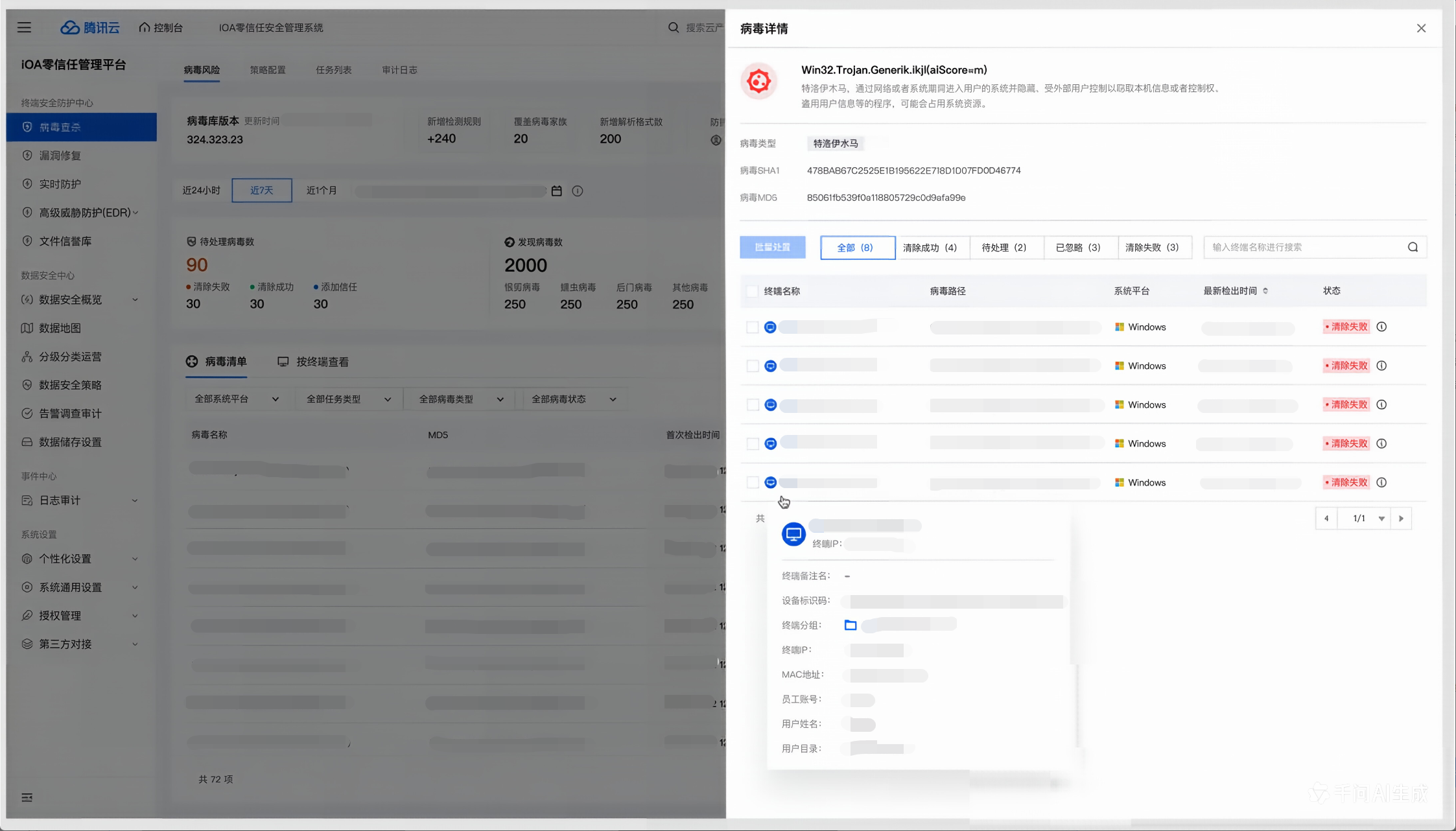
Task: Click the search magnifier in terminal search box
Action: click(1413, 247)
